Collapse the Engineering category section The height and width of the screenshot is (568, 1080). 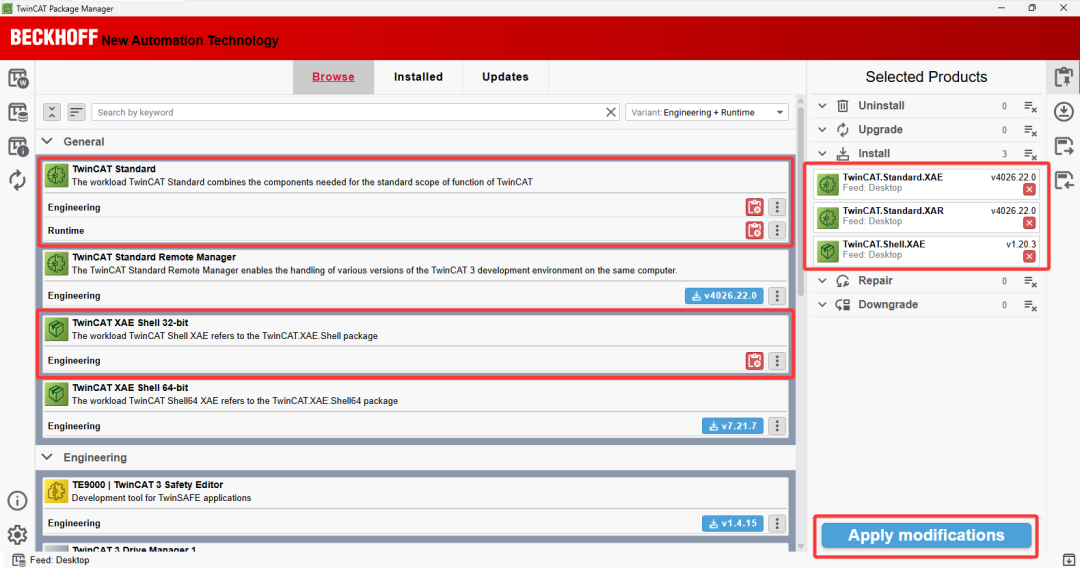[47, 457]
